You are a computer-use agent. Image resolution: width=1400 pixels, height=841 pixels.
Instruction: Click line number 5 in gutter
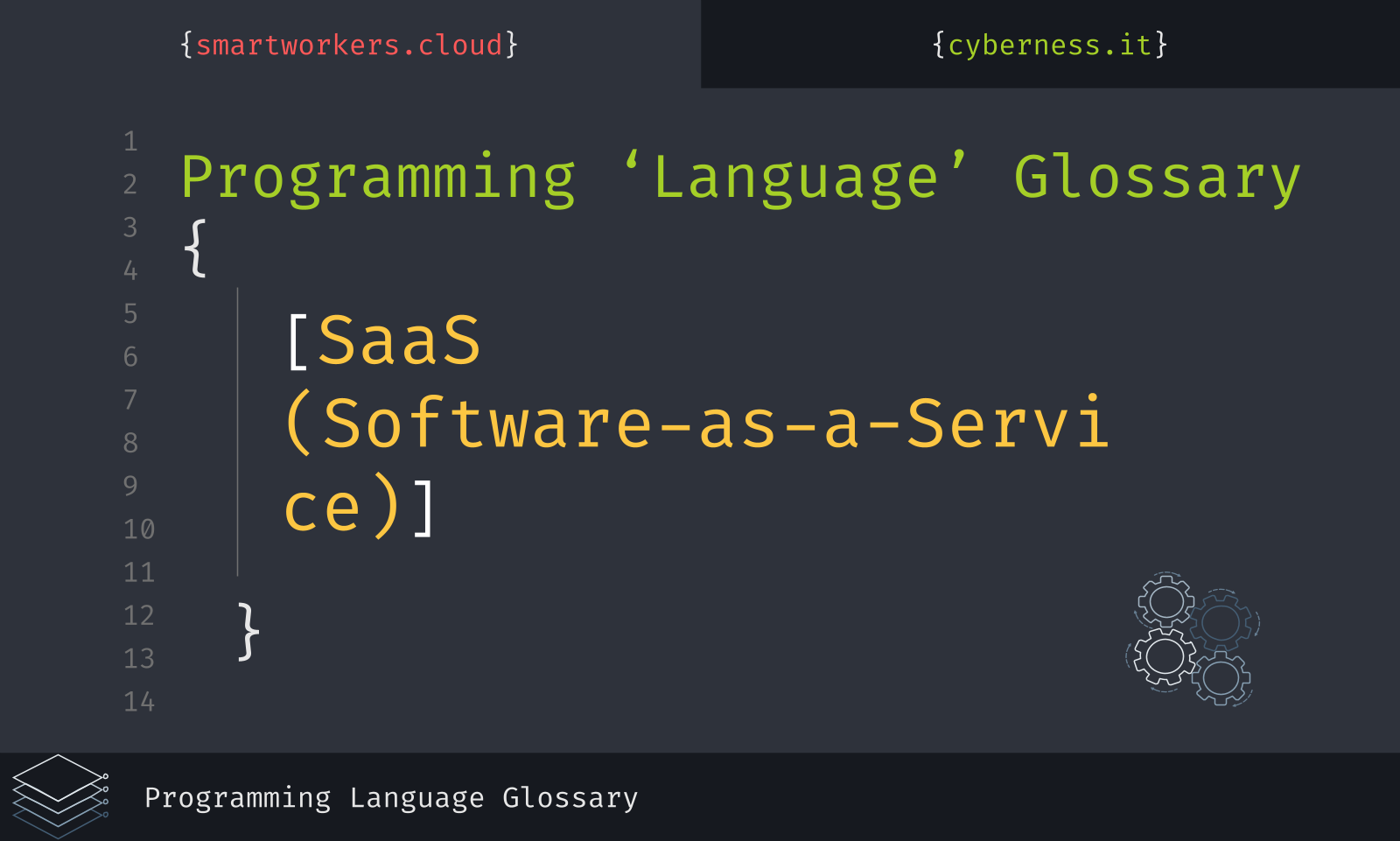click(130, 314)
